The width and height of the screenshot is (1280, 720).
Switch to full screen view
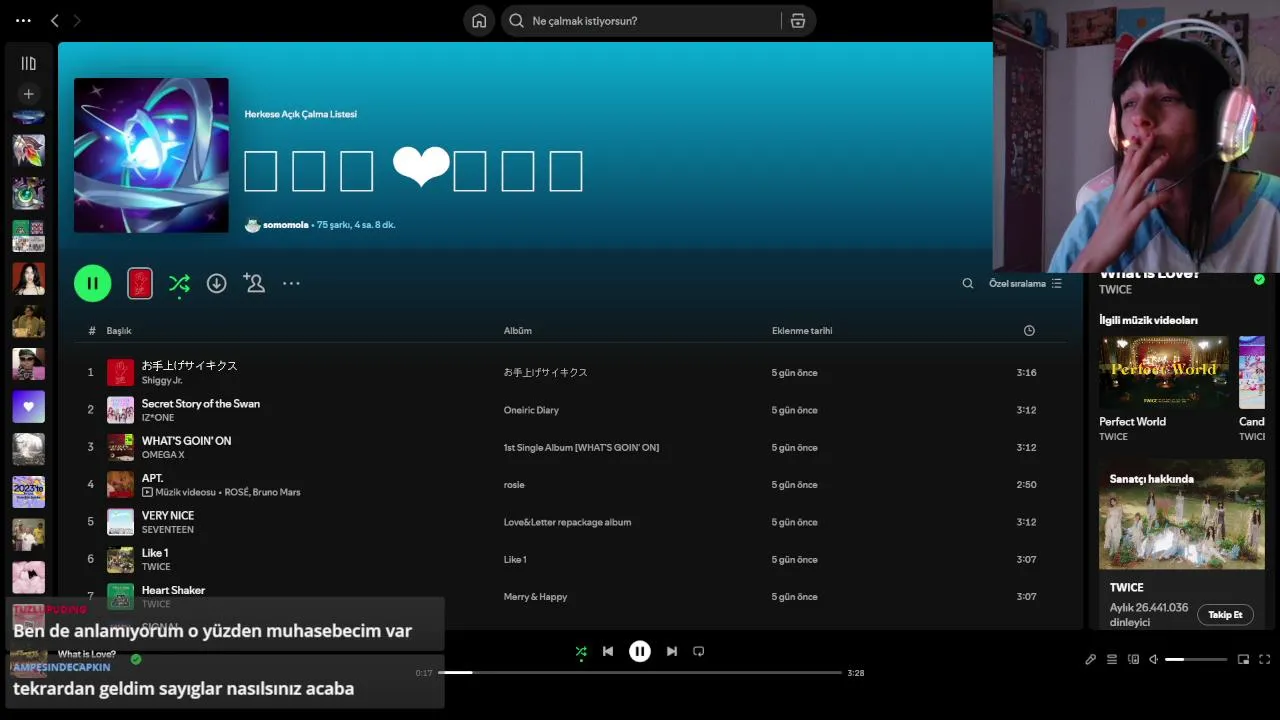1265,659
